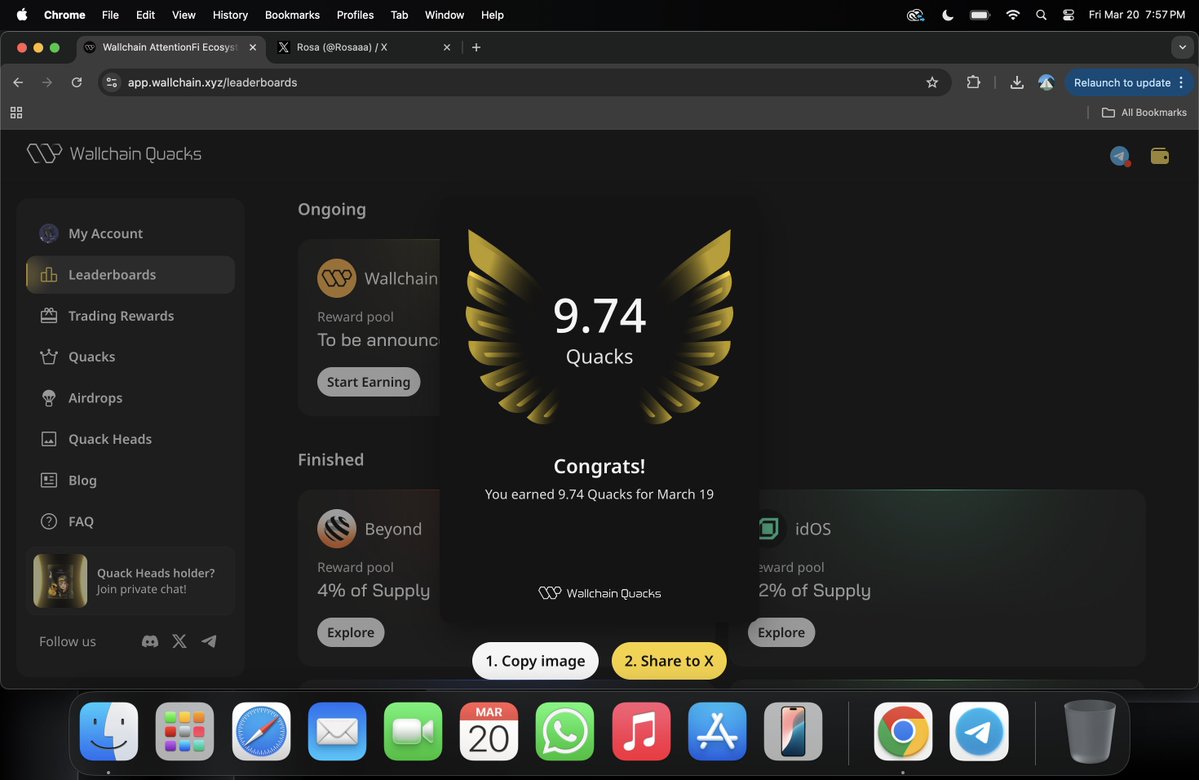Click 1. Copy image button
This screenshot has width=1199, height=780.
[x=535, y=661]
